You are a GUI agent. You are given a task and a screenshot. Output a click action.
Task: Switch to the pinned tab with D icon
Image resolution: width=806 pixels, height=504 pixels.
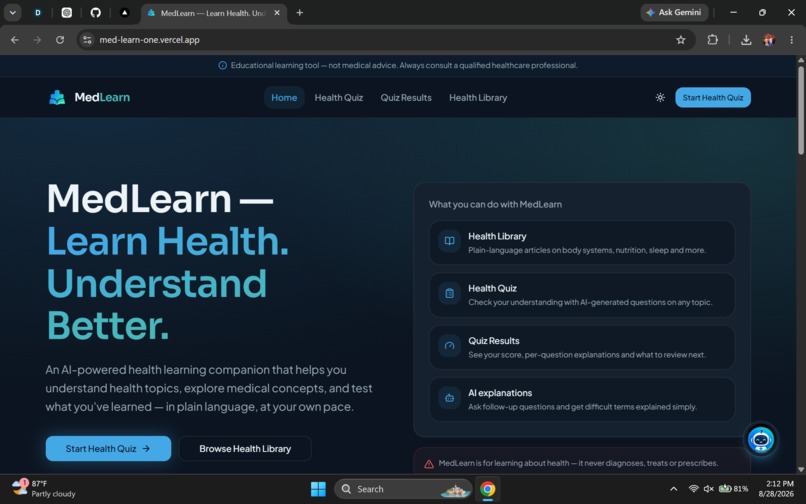pos(38,13)
